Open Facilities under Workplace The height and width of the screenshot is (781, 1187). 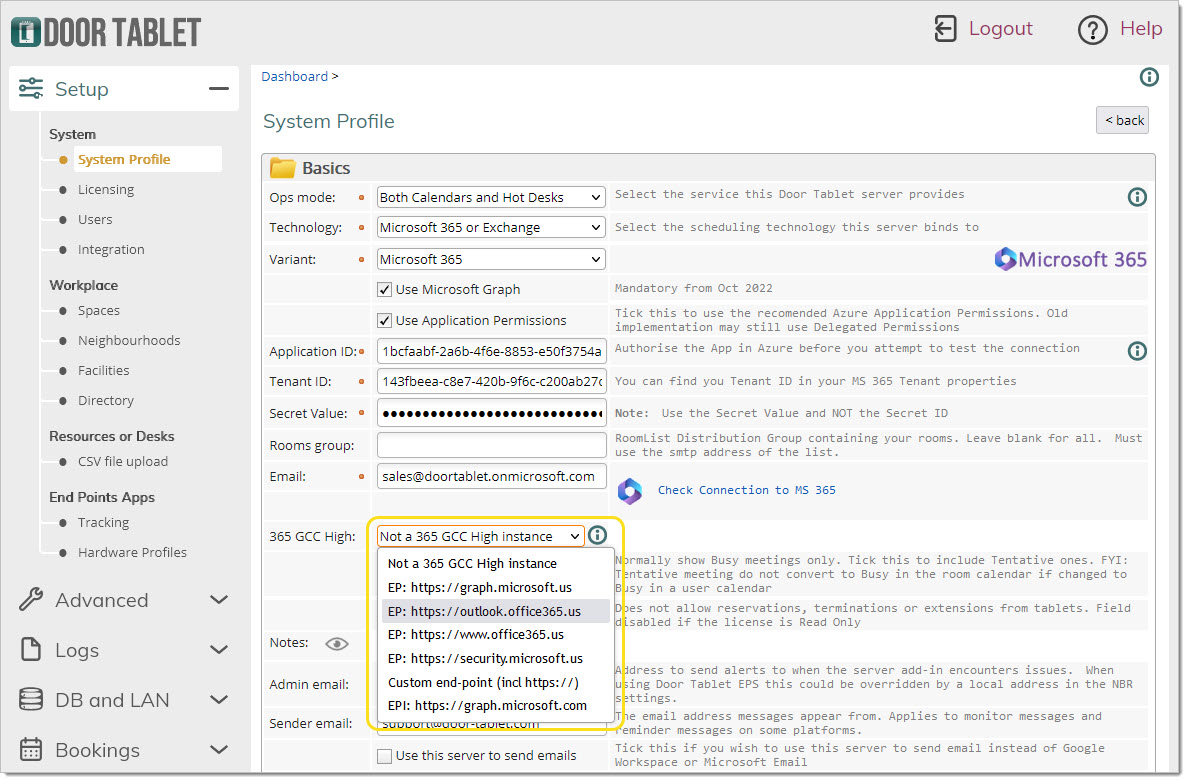pos(103,370)
